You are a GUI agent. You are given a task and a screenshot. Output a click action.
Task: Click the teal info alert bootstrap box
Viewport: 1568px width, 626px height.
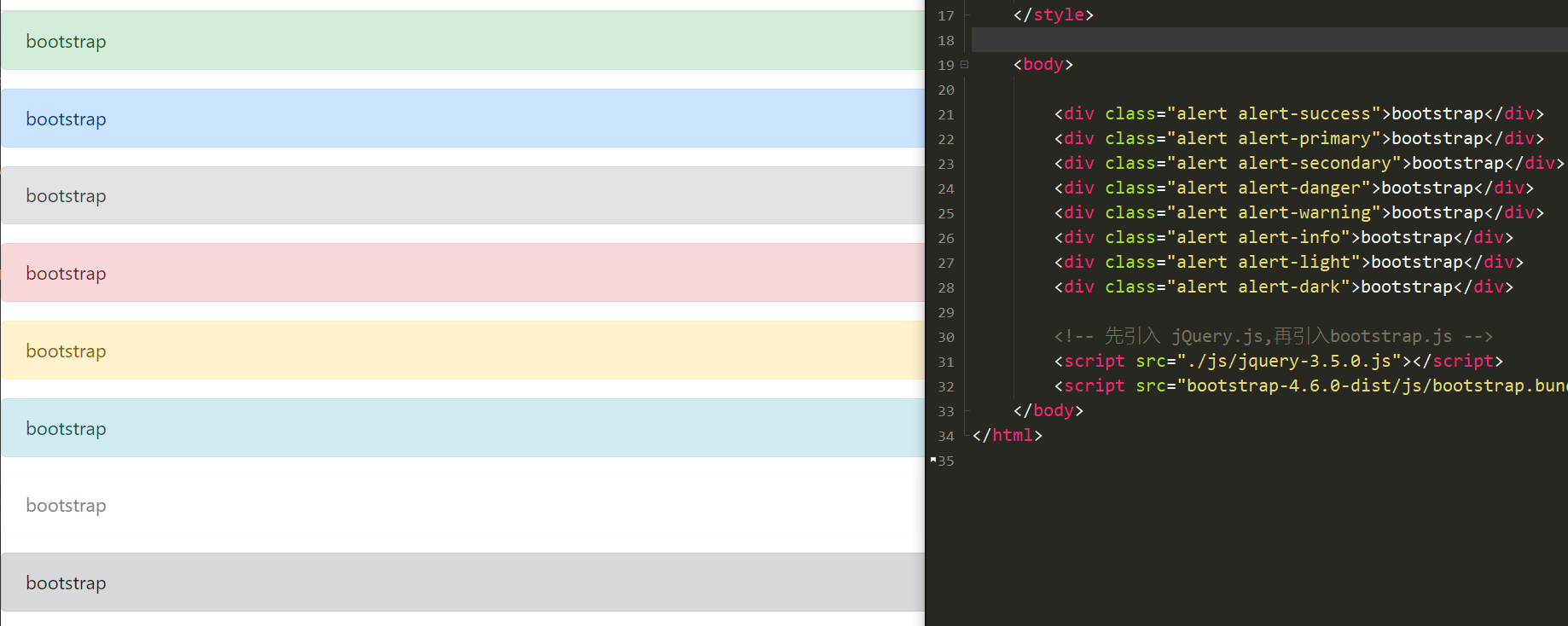pyautogui.click(x=462, y=428)
